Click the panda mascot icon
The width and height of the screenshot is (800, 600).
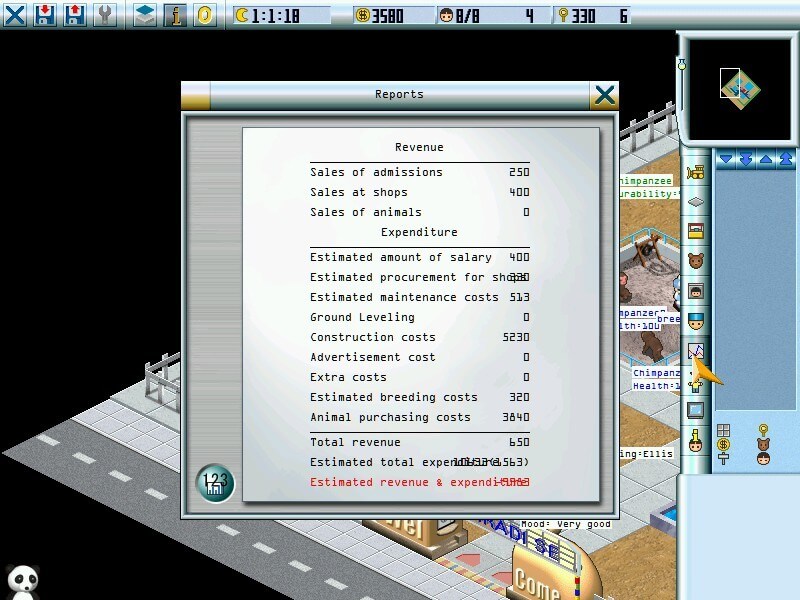pyautogui.click(x=23, y=581)
